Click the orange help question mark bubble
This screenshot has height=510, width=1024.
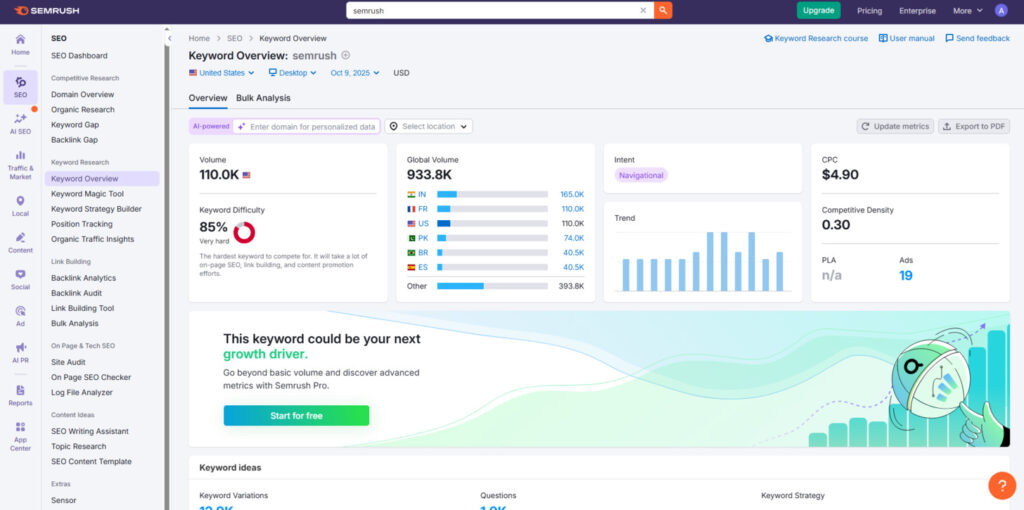[1001, 485]
